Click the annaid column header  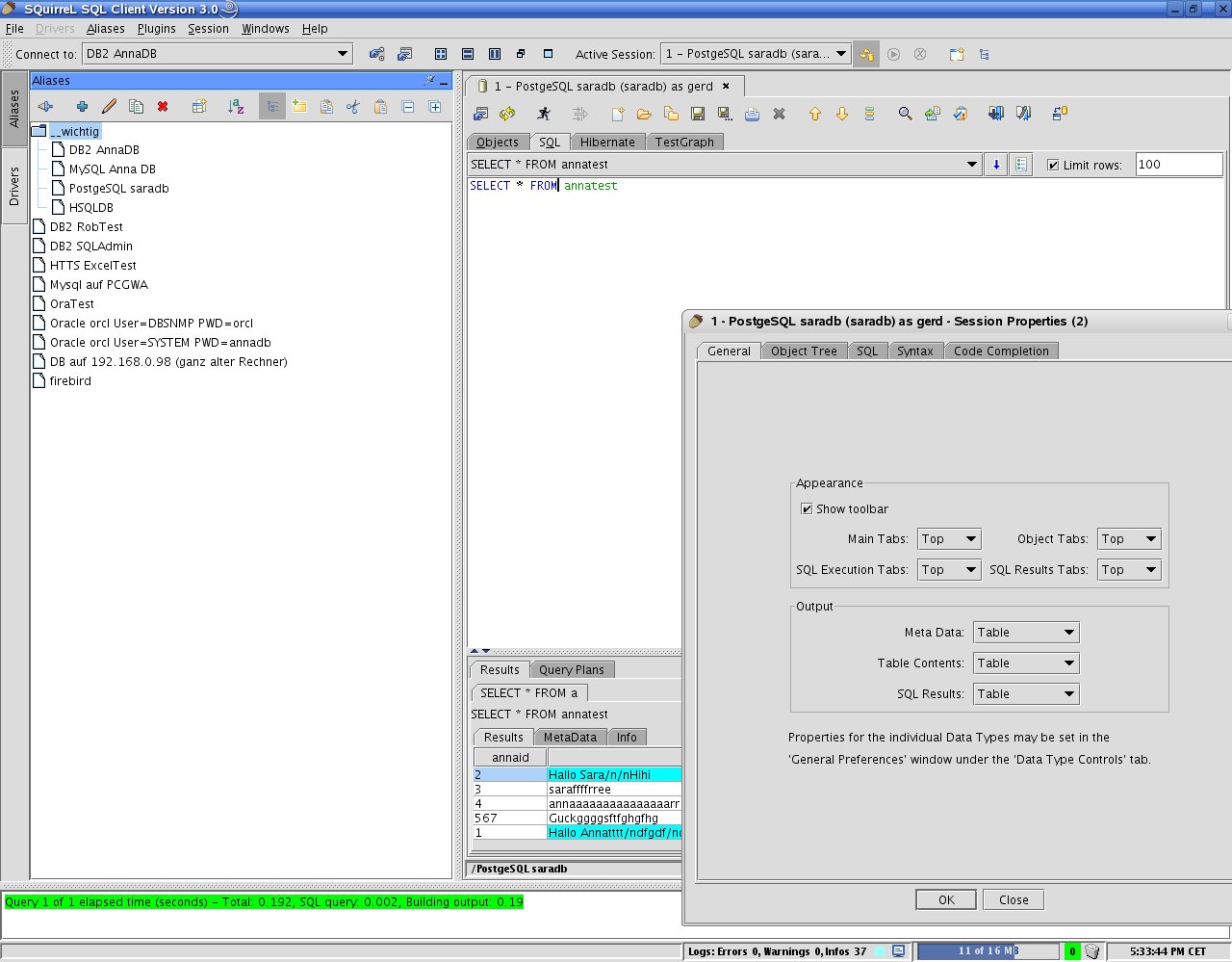[510, 758]
